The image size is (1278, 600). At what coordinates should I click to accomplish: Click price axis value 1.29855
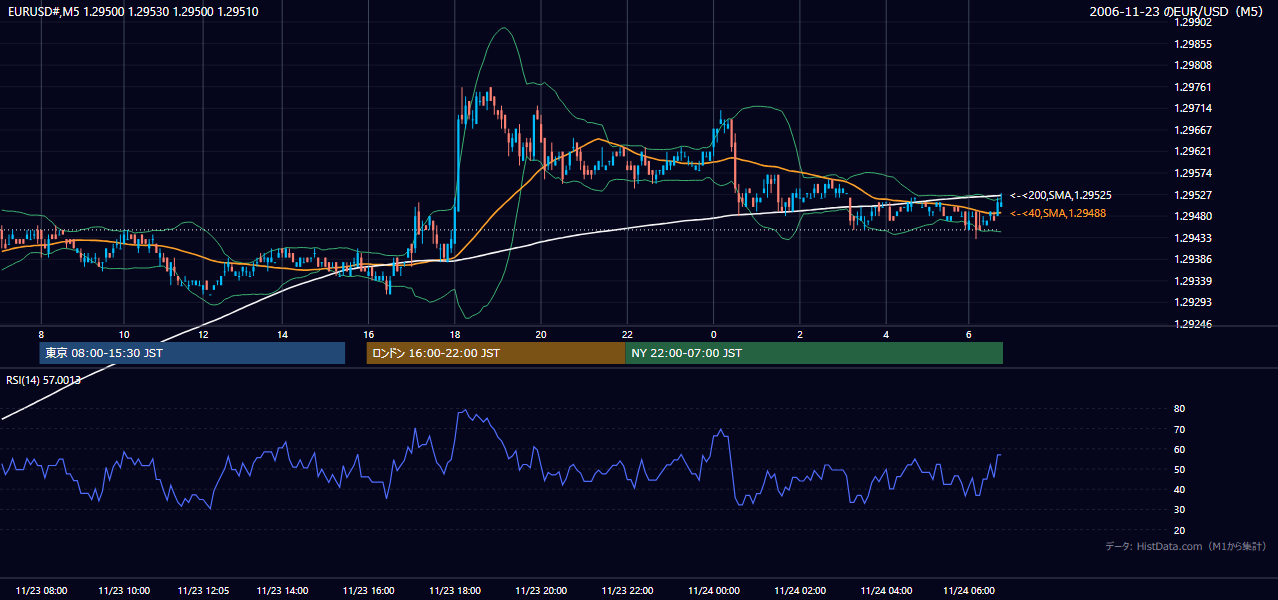pos(1193,45)
